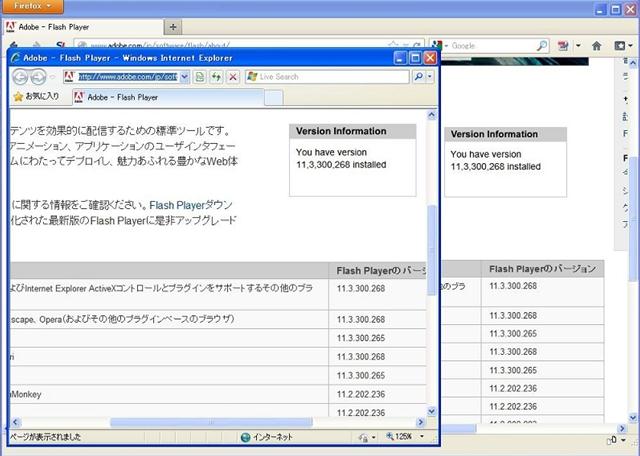Expand the Internet Explorer address dropdown
This screenshot has height=456, width=640.
point(184,77)
